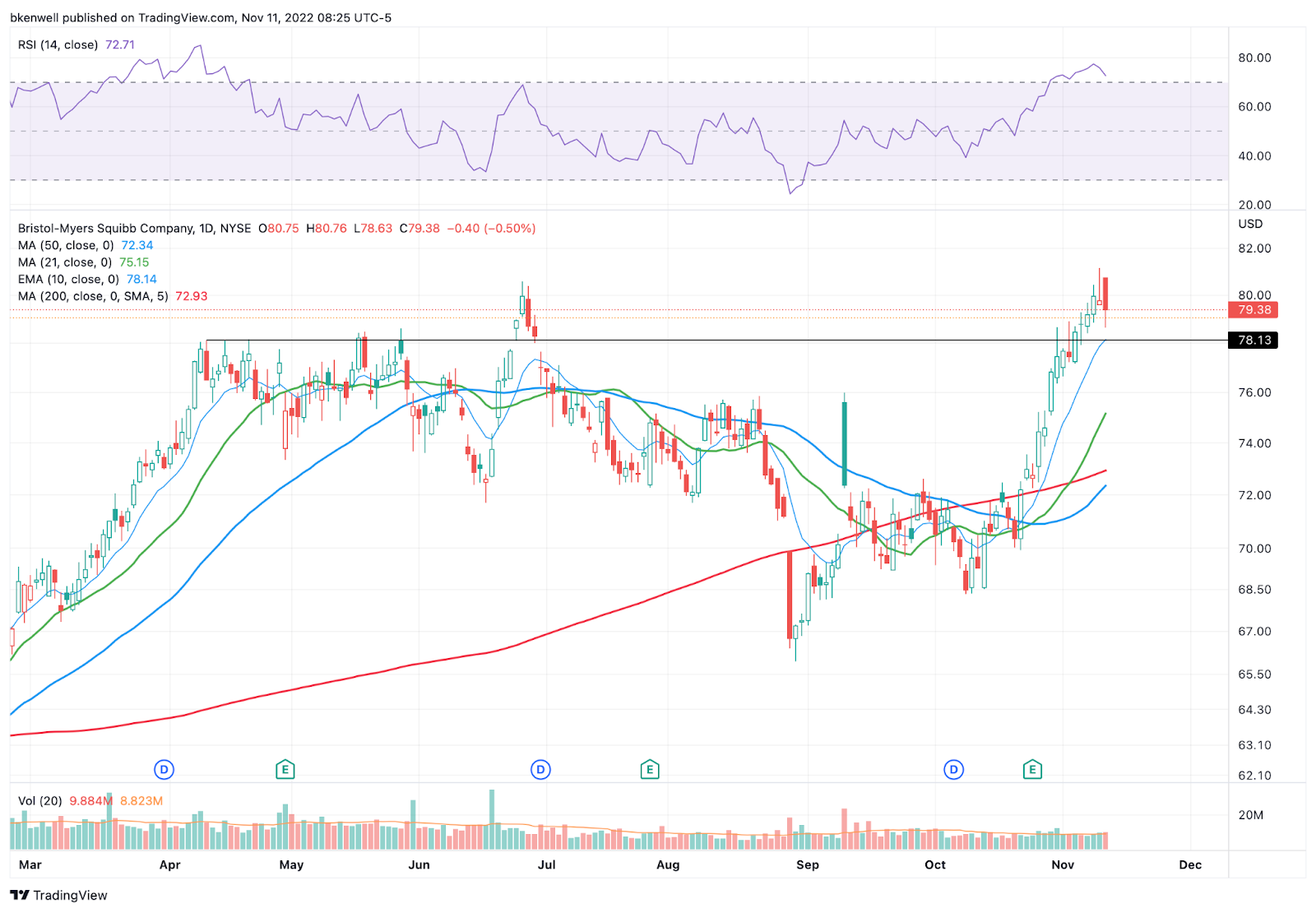Click the MA 200 value 72.93
Screen dimensions: 1316x913
pos(192,296)
